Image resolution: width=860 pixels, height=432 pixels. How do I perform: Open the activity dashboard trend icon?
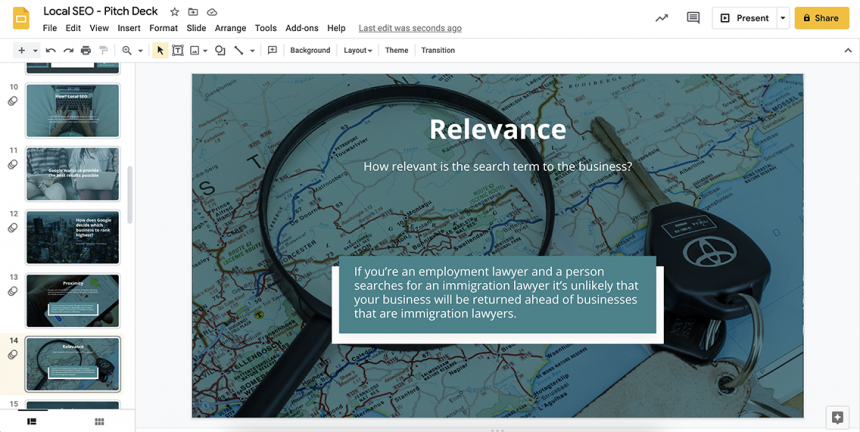662,18
